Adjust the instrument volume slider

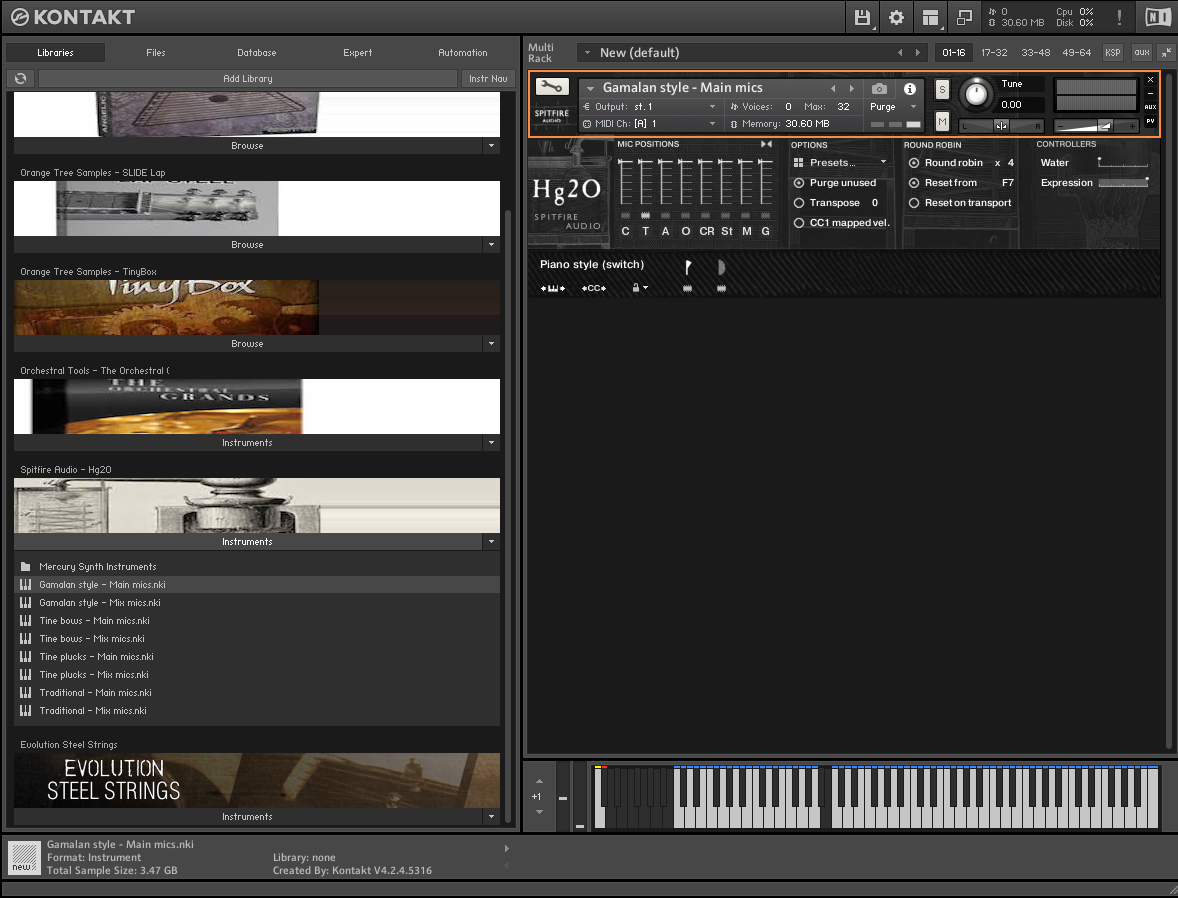pos(1098,125)
